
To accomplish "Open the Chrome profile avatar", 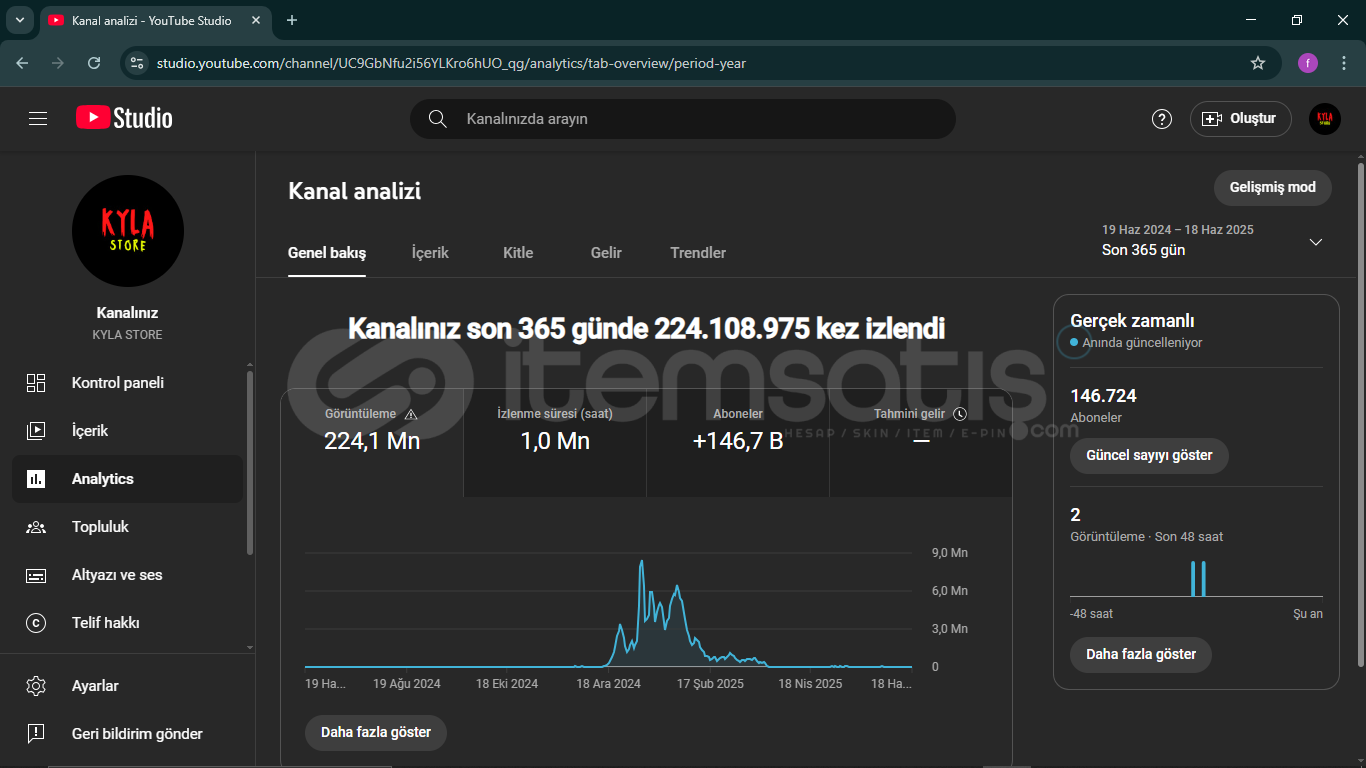I will coord(1308,63).
